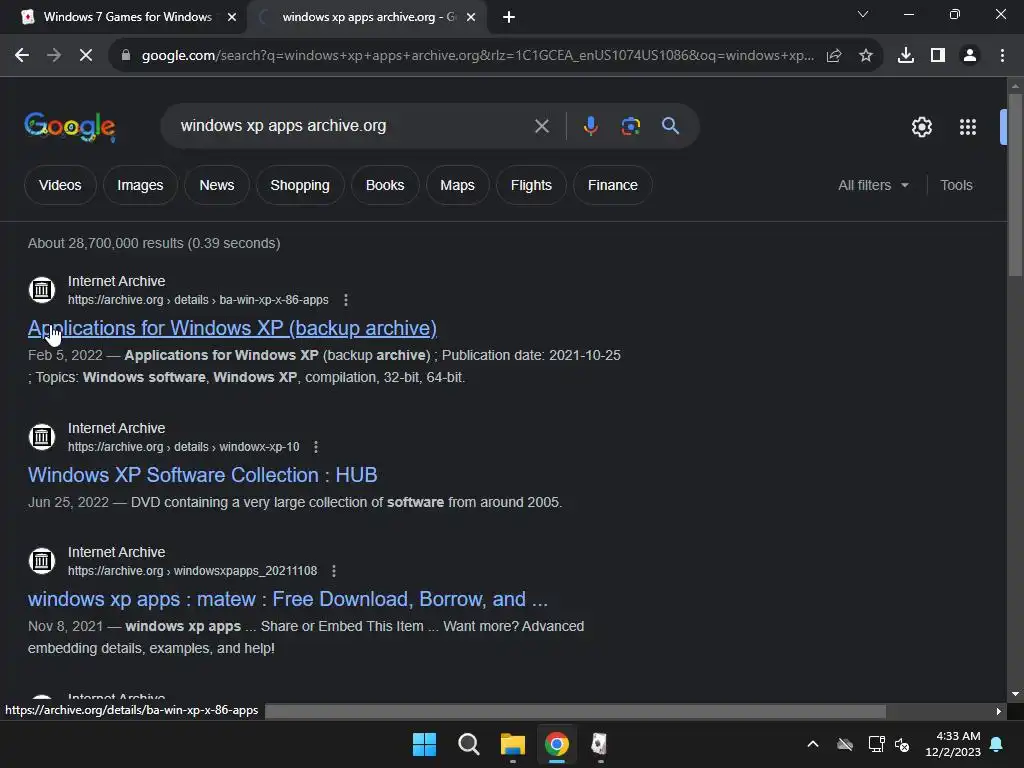Click the horizontal scrollbar at page bottom
Image resolution: width=1024 pixels, height=768 pixels.
(575, 711)
